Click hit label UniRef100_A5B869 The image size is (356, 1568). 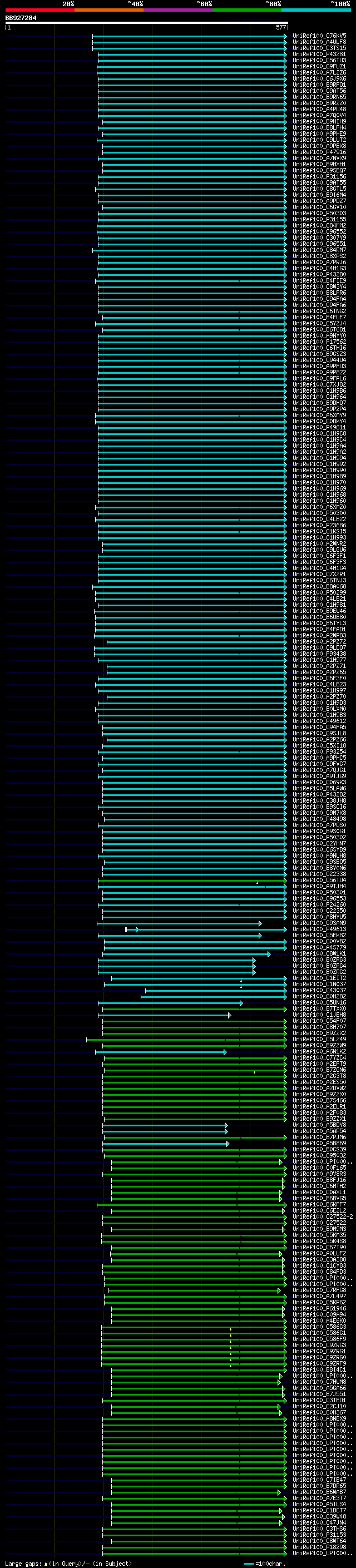click(319, 1143)
